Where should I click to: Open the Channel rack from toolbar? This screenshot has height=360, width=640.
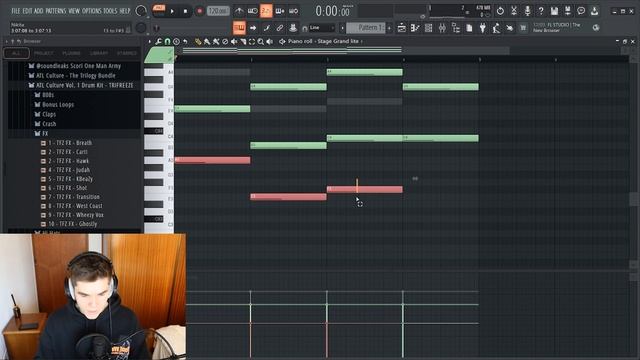pyautogui.click(x=429, y=28)
